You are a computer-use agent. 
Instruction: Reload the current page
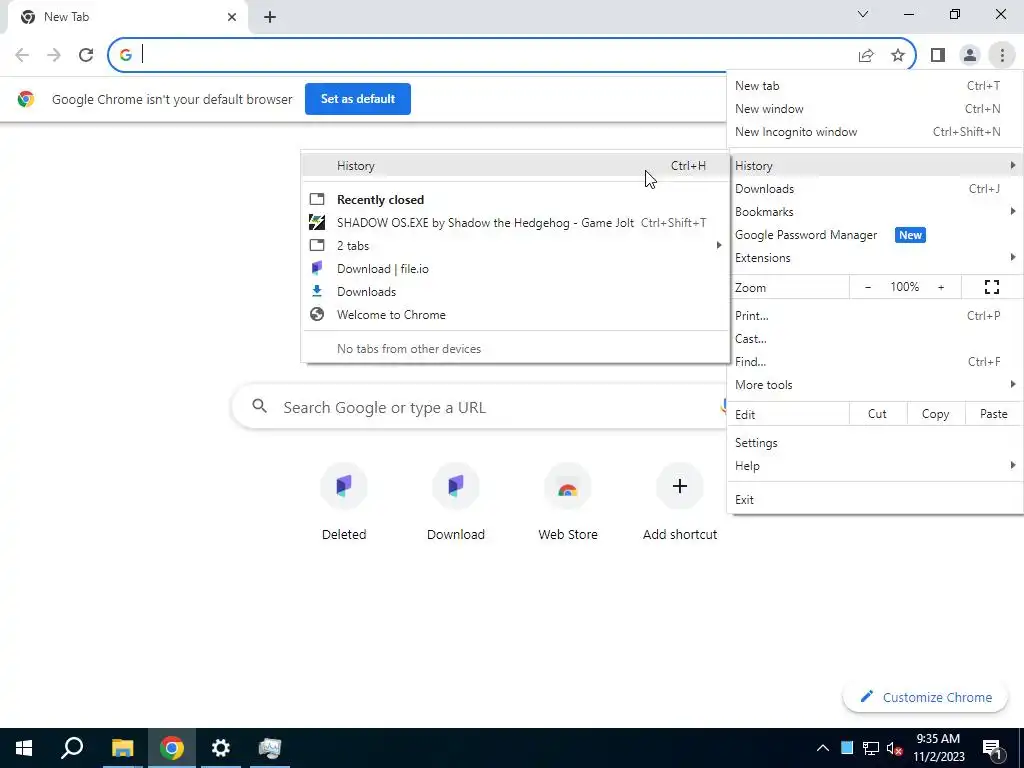click(86, 55)
